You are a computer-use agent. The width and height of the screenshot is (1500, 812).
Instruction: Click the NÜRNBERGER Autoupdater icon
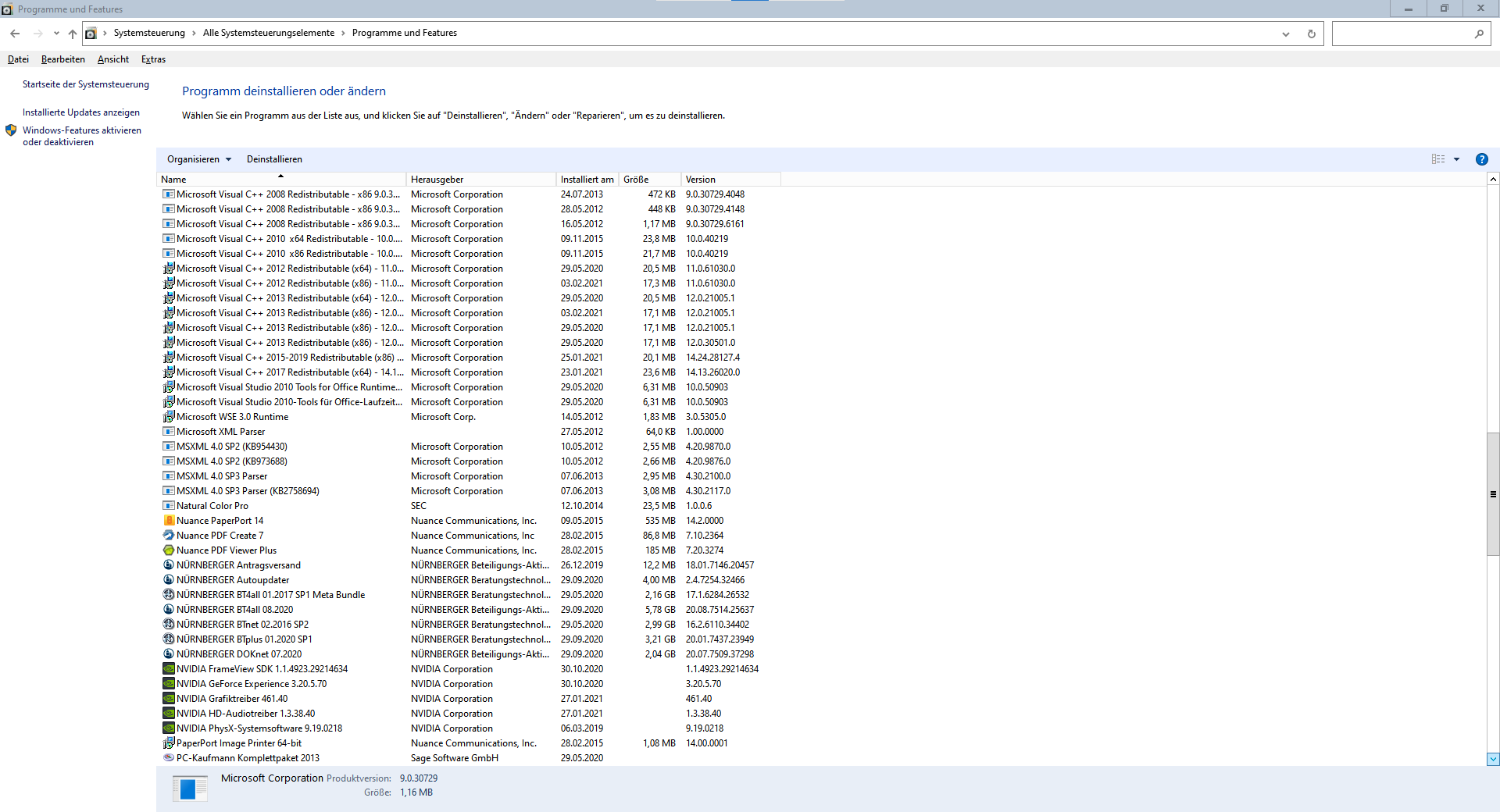click(x=168, y=580)
